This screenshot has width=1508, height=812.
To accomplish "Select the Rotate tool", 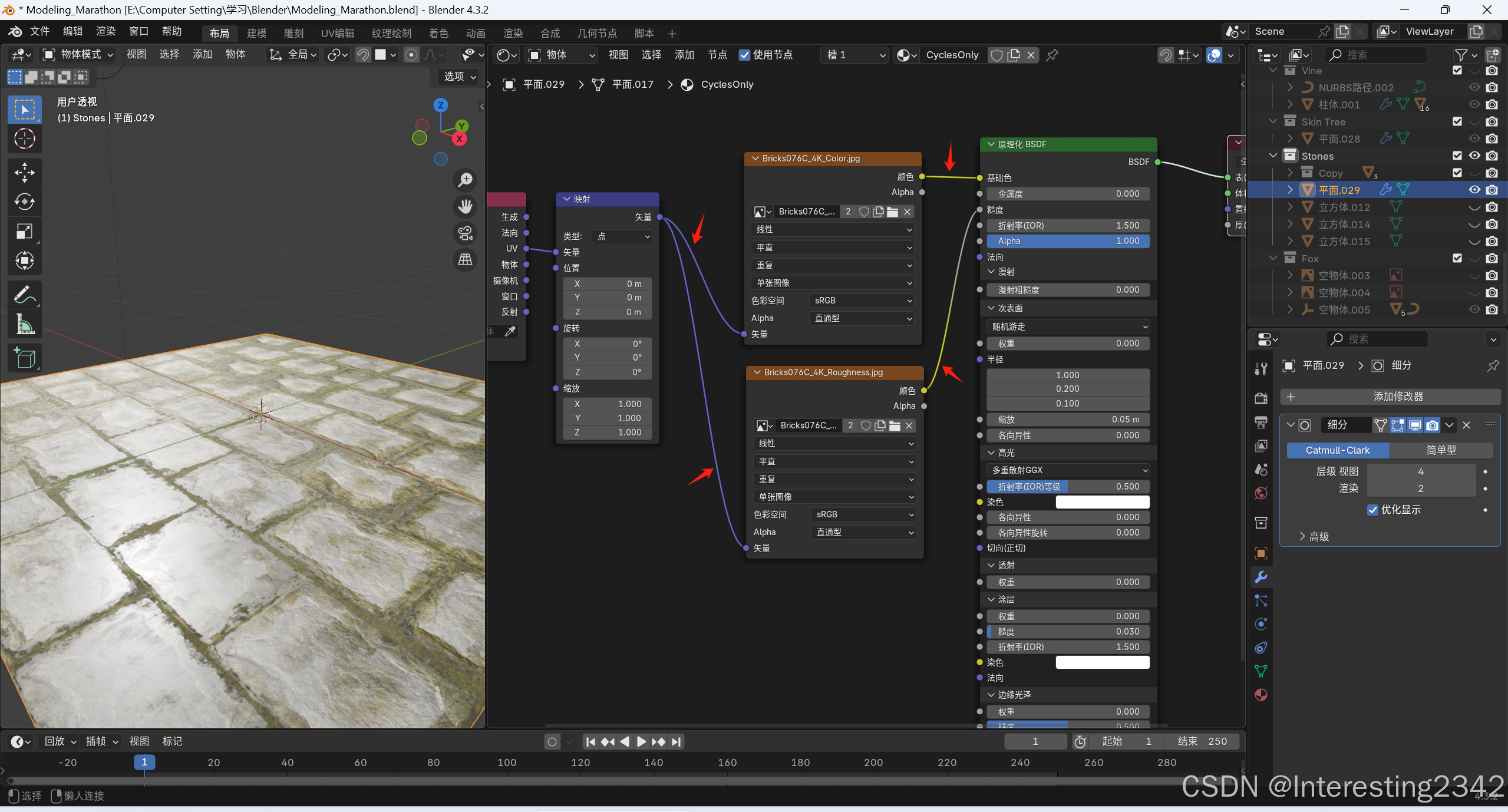I will [24, 202].
